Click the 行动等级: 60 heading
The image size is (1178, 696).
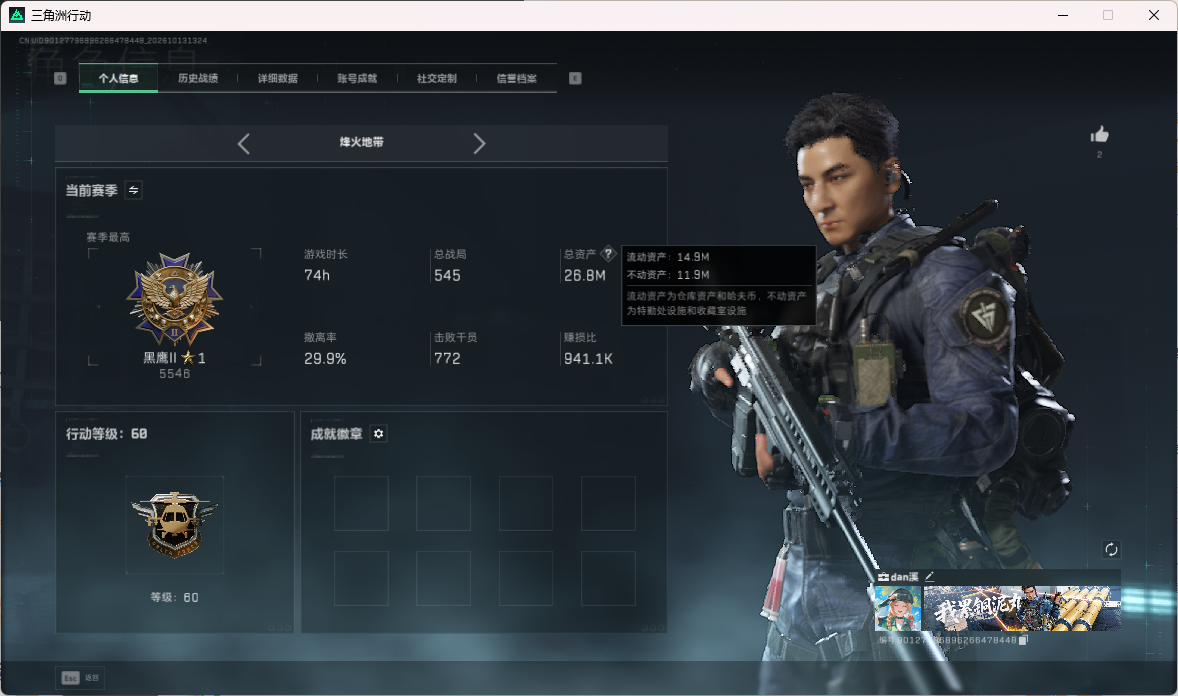(107, 434)
